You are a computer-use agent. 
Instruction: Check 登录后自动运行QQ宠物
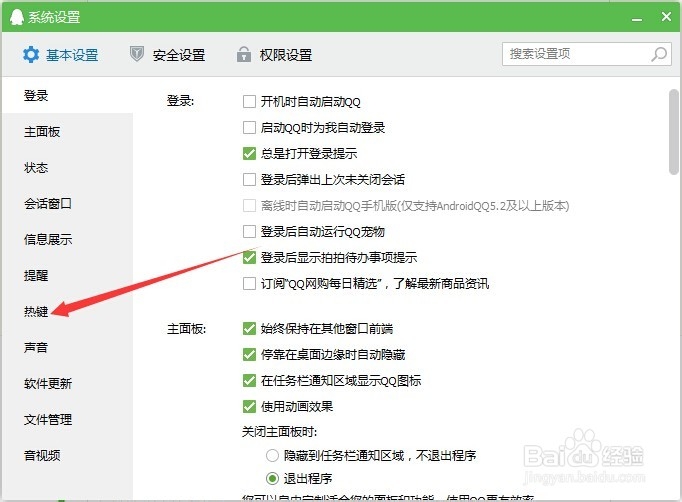coord(249,231)
